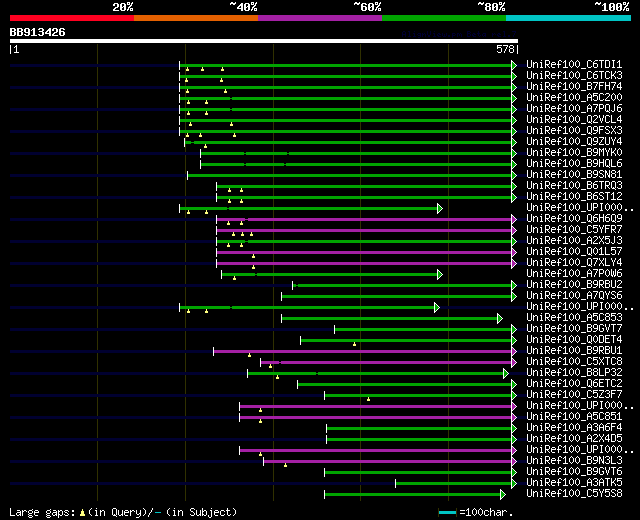Click the orange ~40% identity legend segment
This screenshot has width=640, height=520.
(196, 18)
